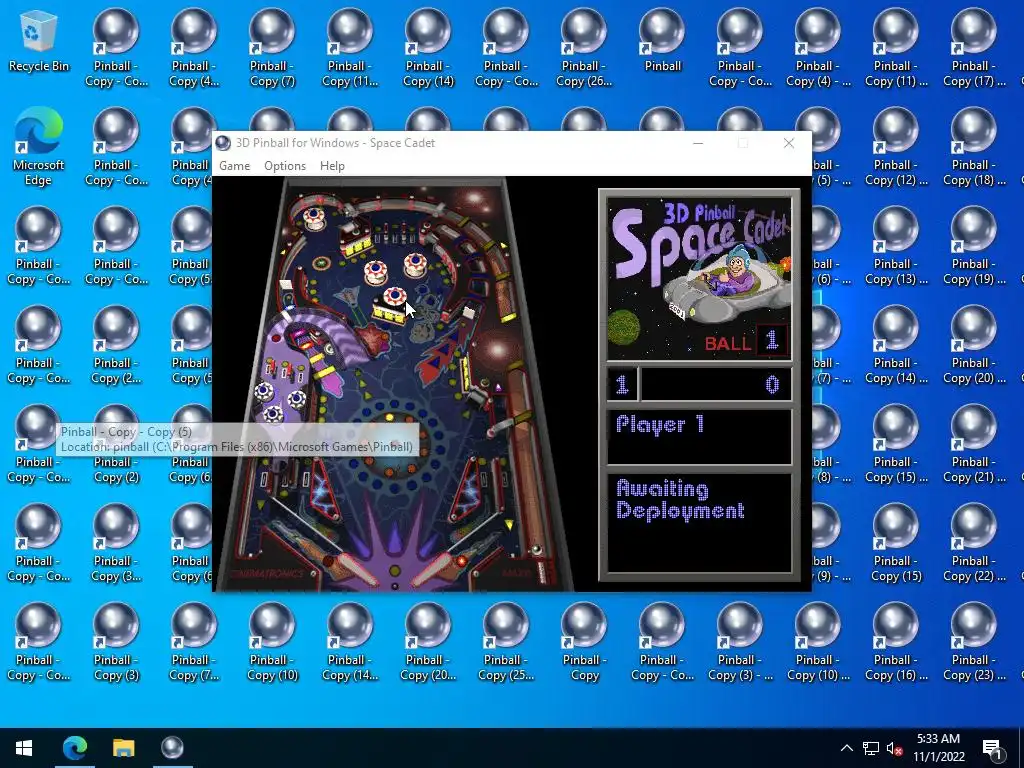Launch Microsoft Edge from the taskbar
The image size is (1024, 768).
(x=74, y=748)
